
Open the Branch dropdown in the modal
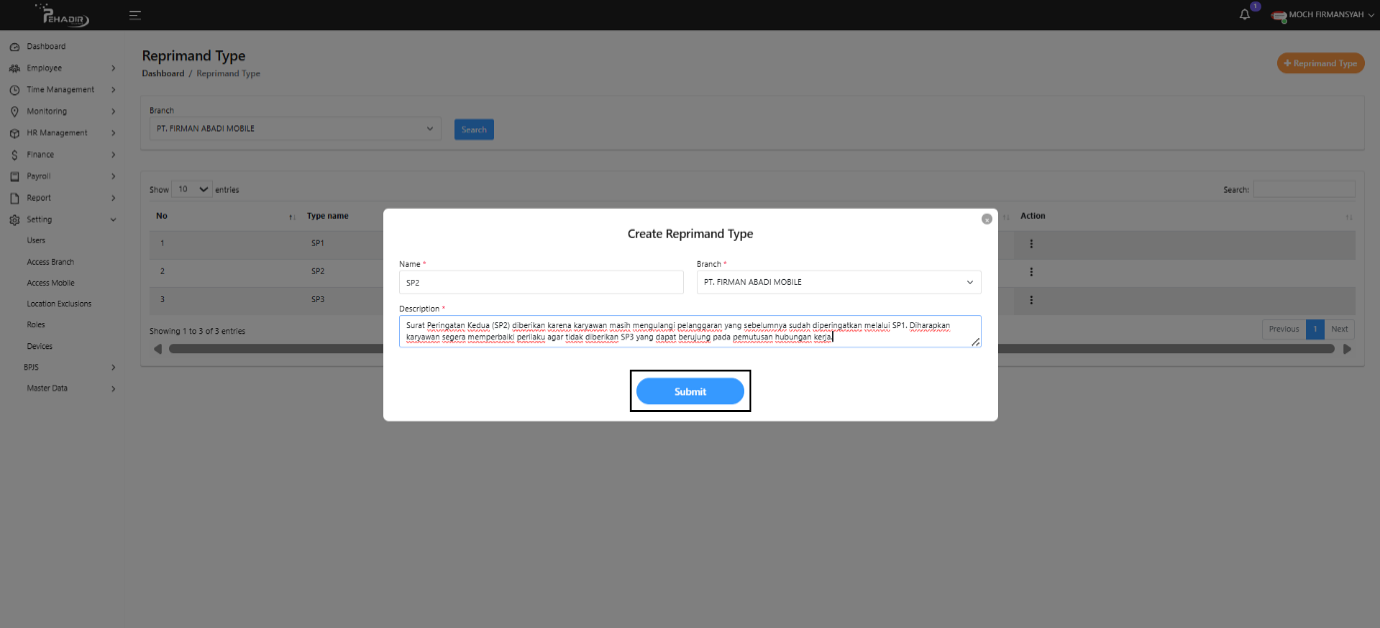pyautogui.click(x=838, y=282)
